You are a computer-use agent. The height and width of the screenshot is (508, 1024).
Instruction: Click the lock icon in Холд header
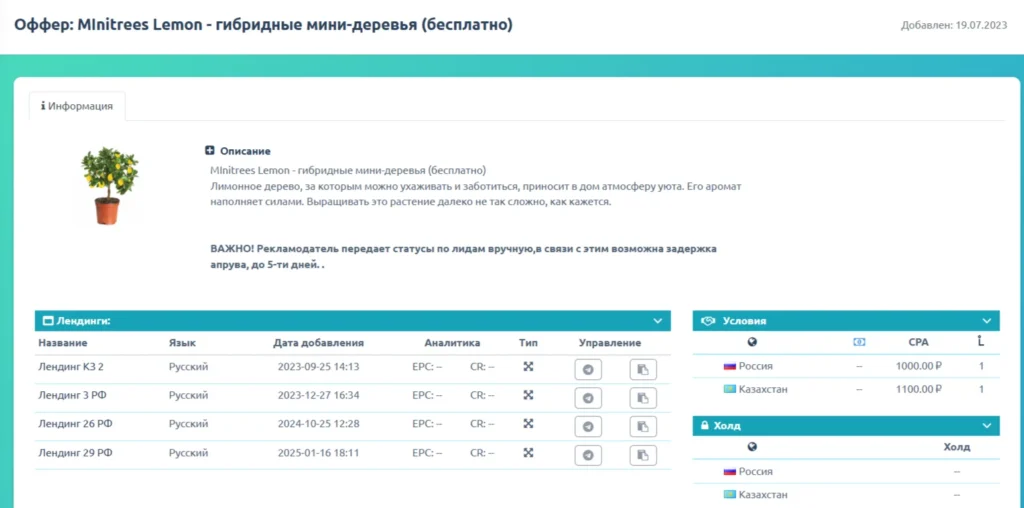pos(705,426)
